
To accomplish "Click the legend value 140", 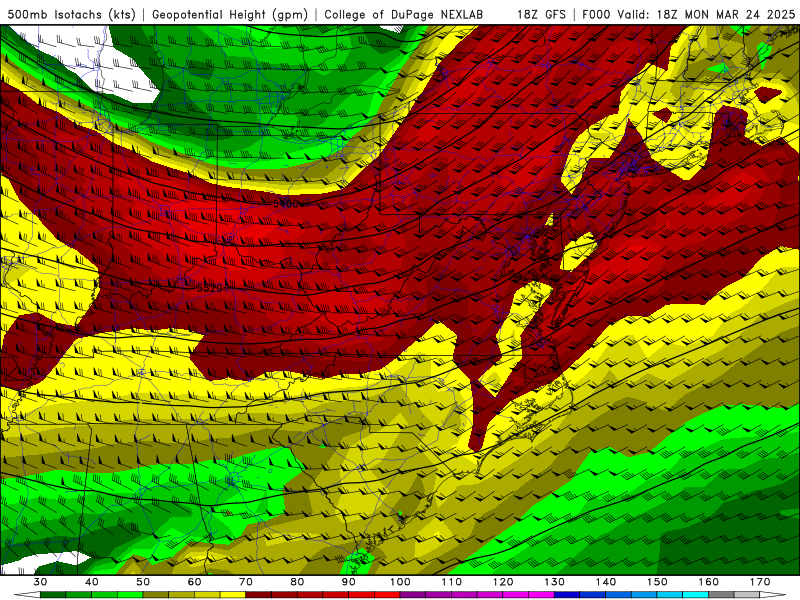I will pos(606,582).
